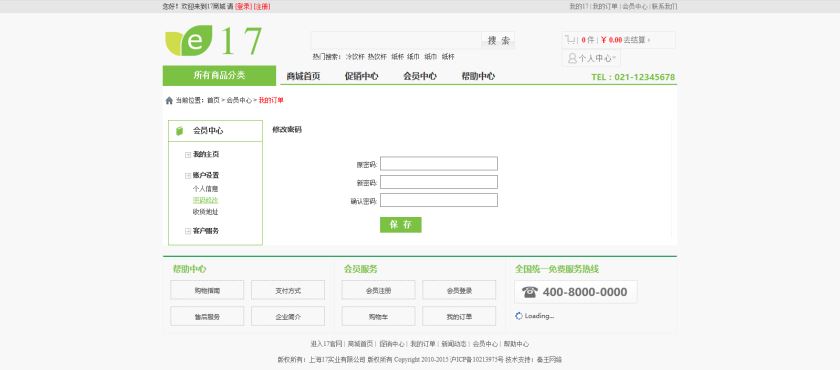Click the home icon in breadcrumb
The image size is (840, 370).
point(169,100)
